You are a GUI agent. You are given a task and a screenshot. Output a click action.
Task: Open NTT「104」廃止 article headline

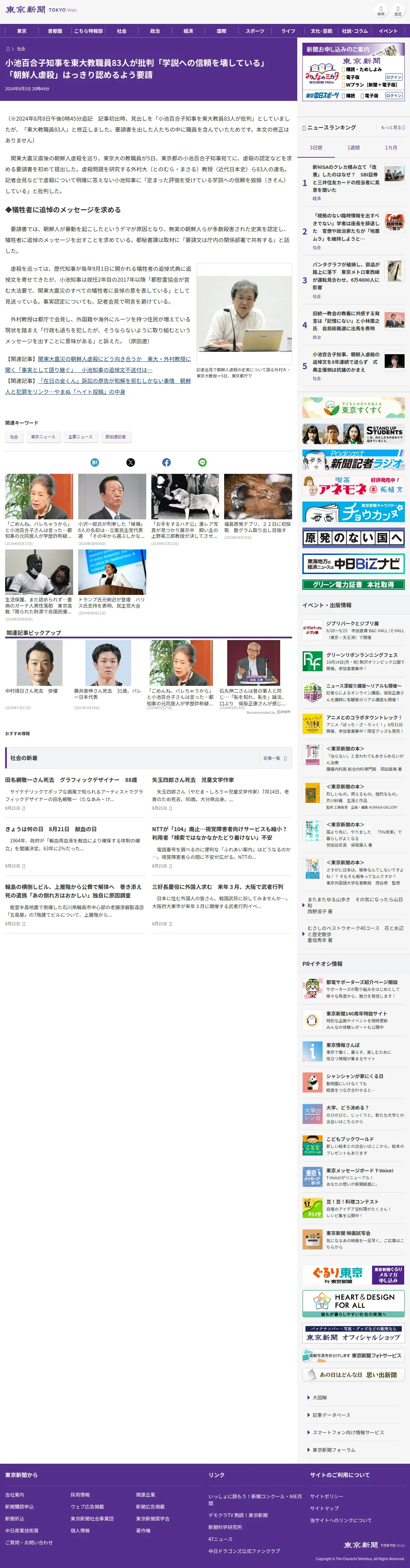point(219,833)
